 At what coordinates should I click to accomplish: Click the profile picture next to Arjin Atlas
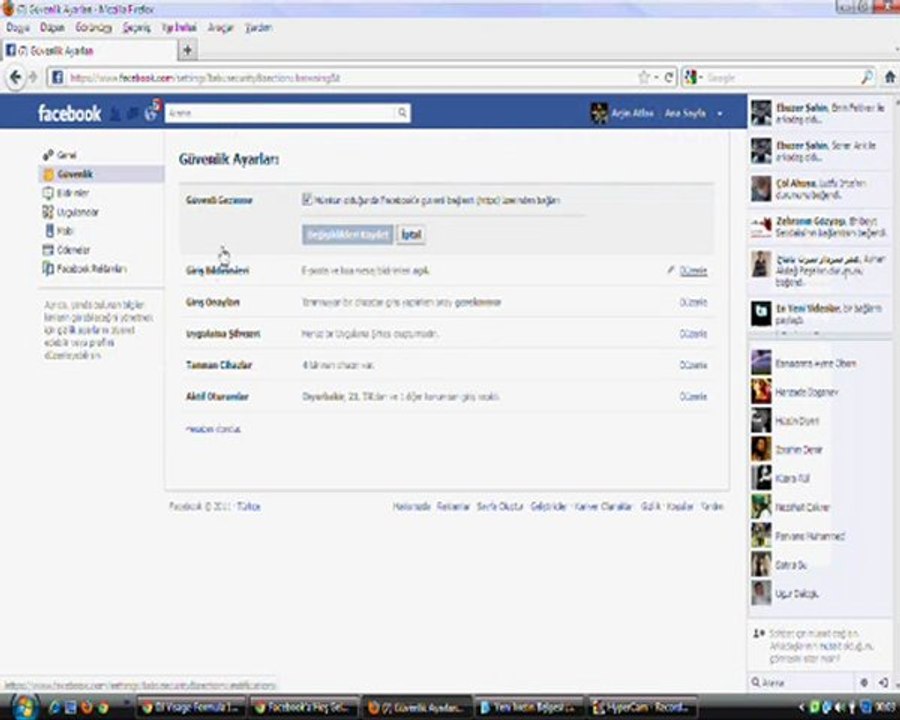pos(599,113)
